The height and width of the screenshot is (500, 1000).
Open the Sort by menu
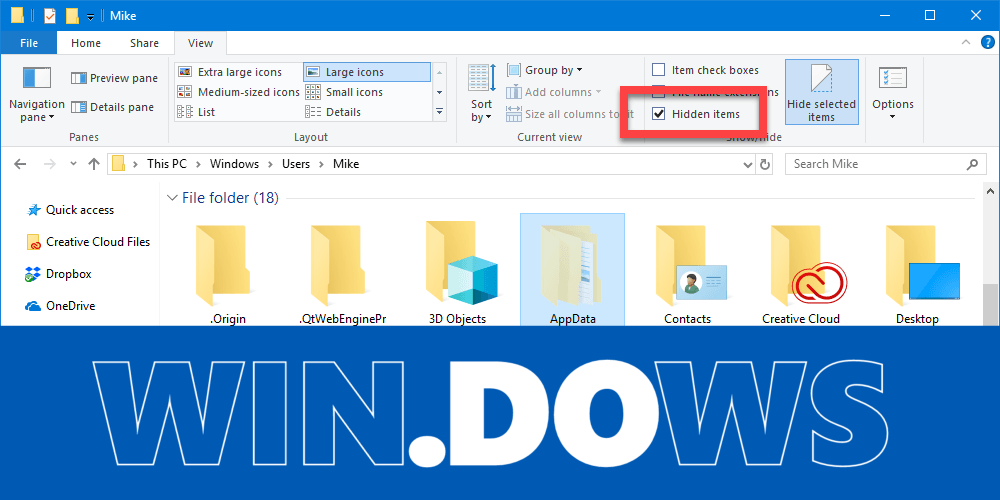coord(482,93)
